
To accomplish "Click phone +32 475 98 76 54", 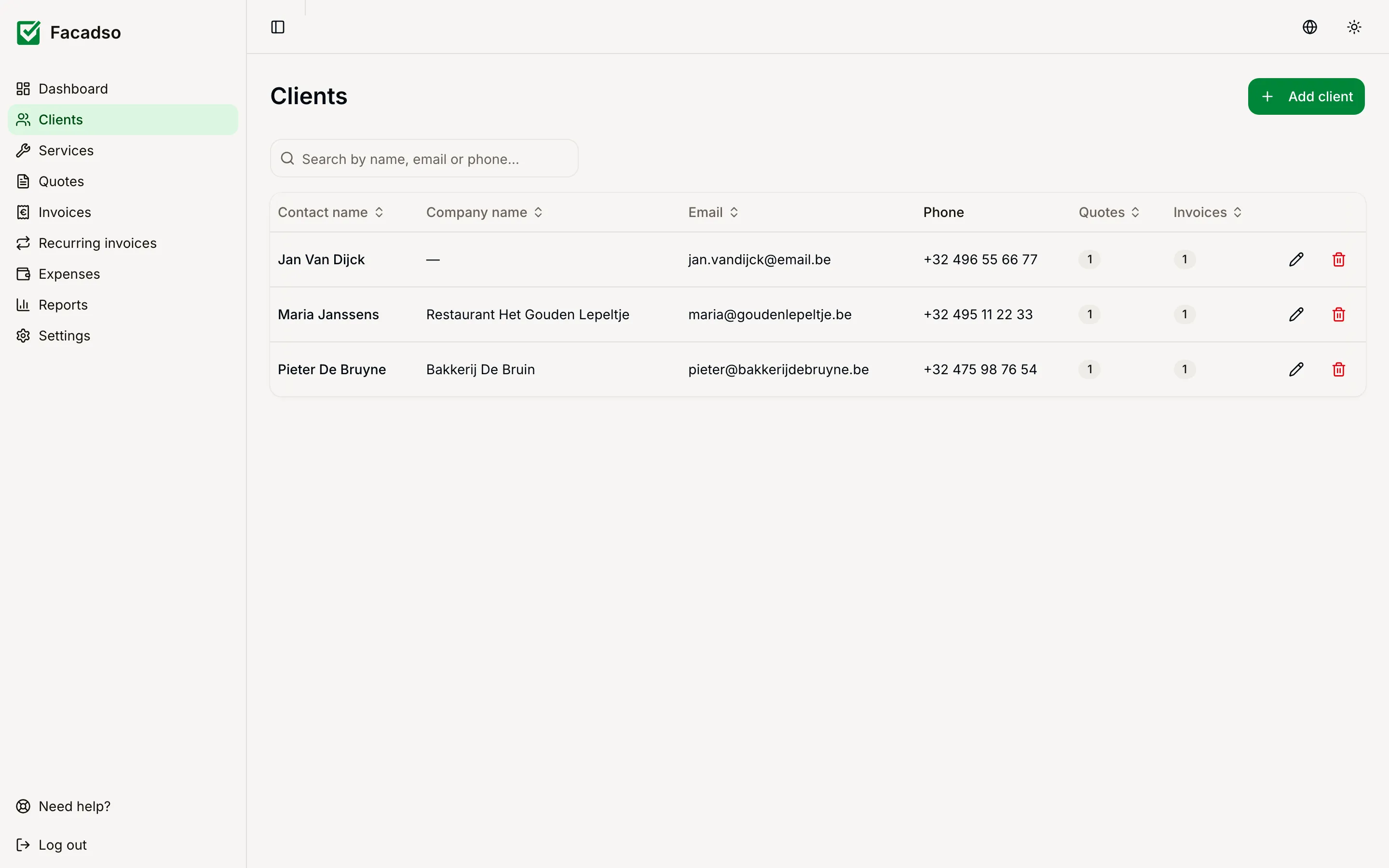I will click(x=980, y=369).
